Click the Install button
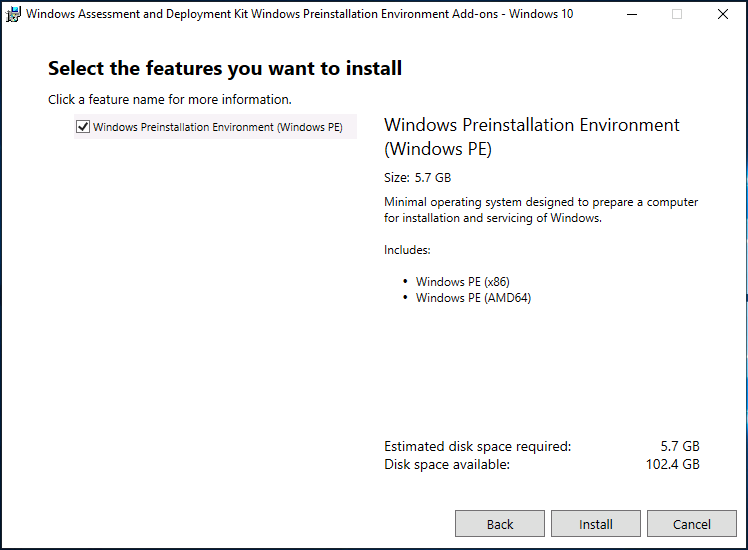 pos(595,524)
